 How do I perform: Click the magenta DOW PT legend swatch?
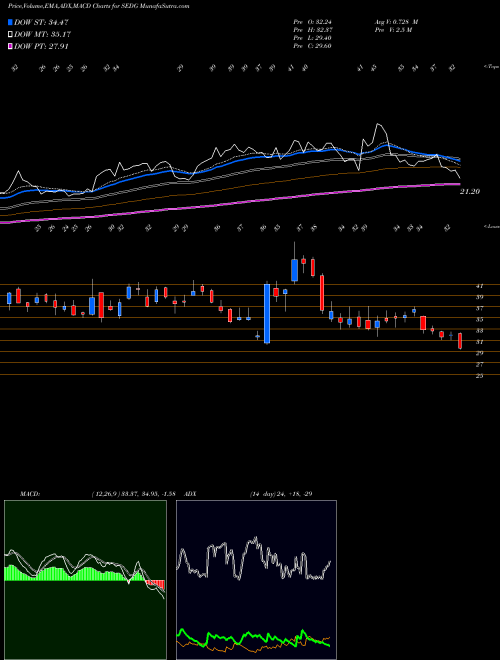[11, 46]
